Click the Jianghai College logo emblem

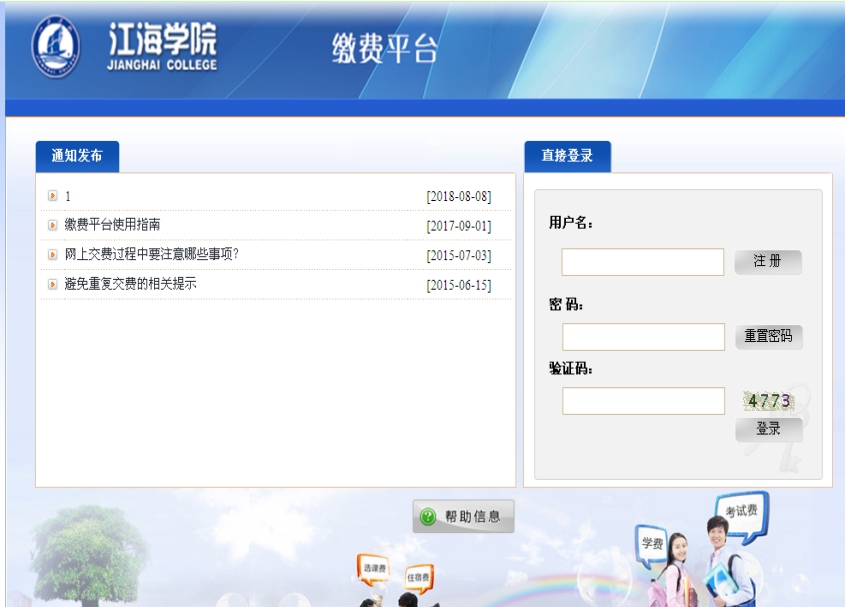tap(55, 46)
